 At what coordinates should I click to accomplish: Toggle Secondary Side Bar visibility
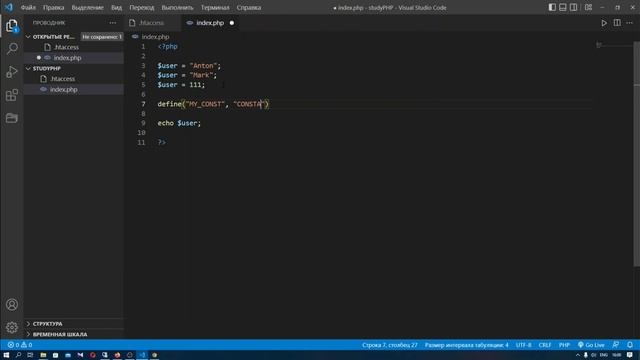click(573, 7)
